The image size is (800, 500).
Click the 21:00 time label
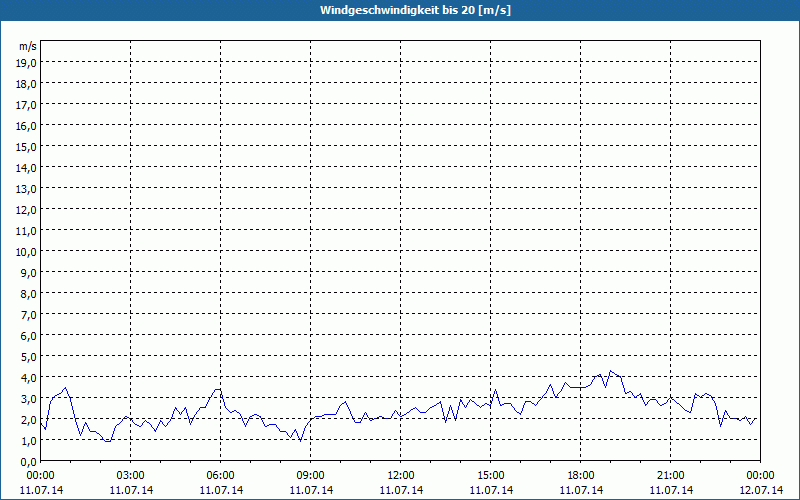pos(670,476)
